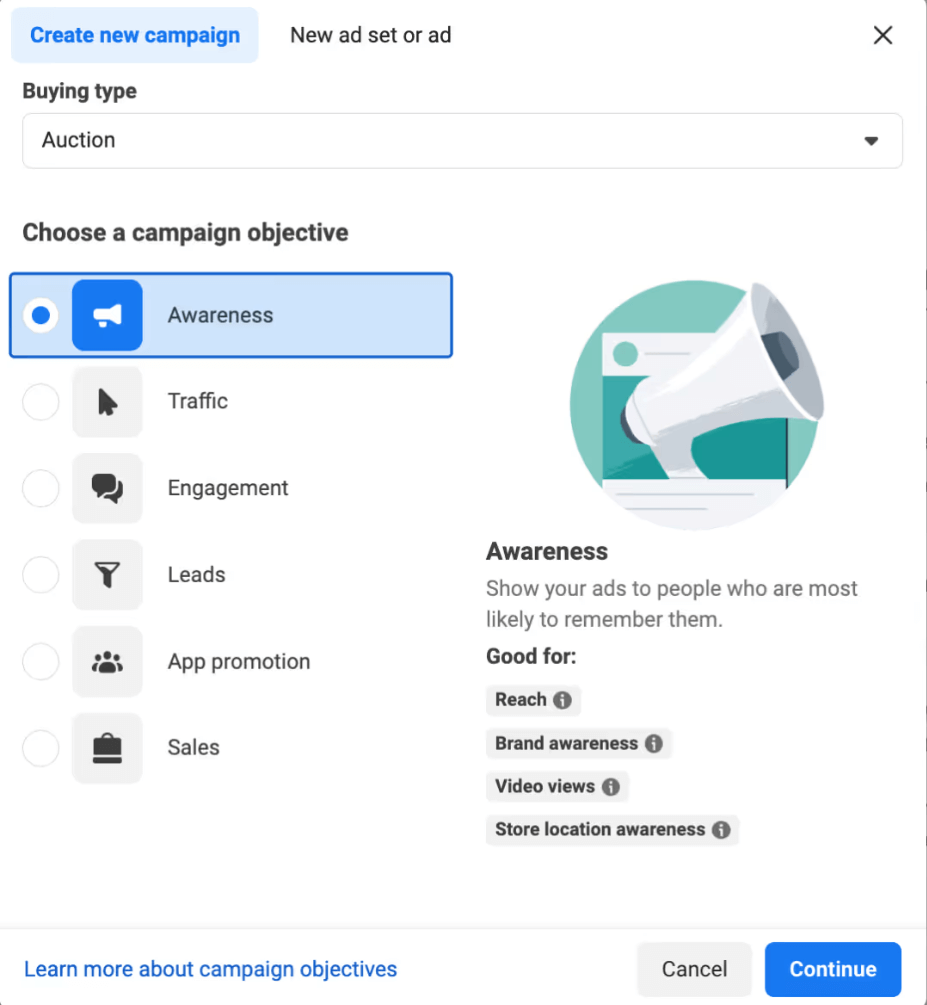Click the Engagement chat bubbles icon
The height and width of the screenshot is (1005, 927).
107,488
